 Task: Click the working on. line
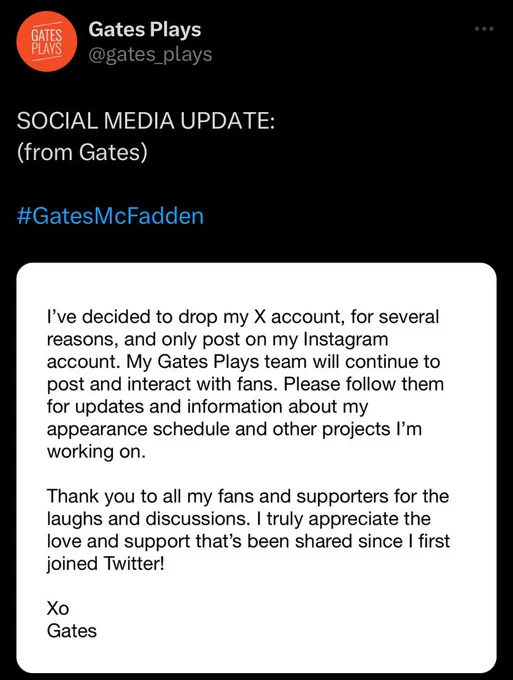(x=96, y=451)
